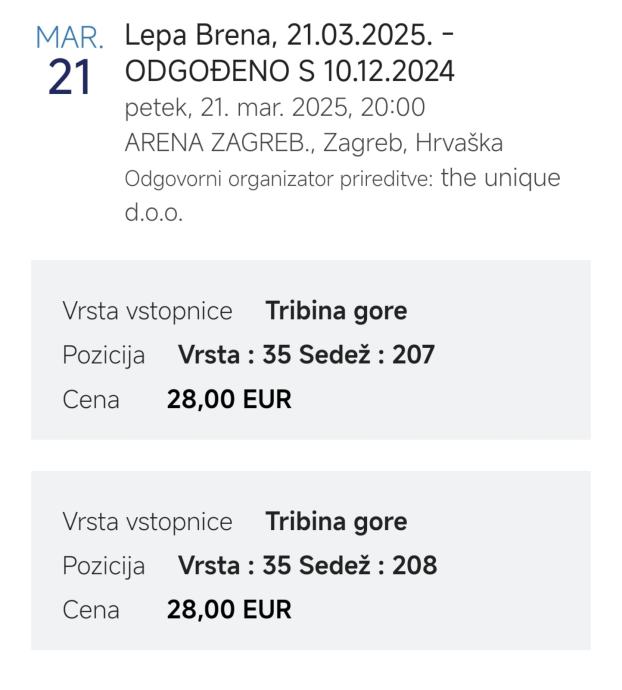The image size is (622, 690).
Task: Click the second ticket's 28,00 EUR price
Action: tap(229, 610)
